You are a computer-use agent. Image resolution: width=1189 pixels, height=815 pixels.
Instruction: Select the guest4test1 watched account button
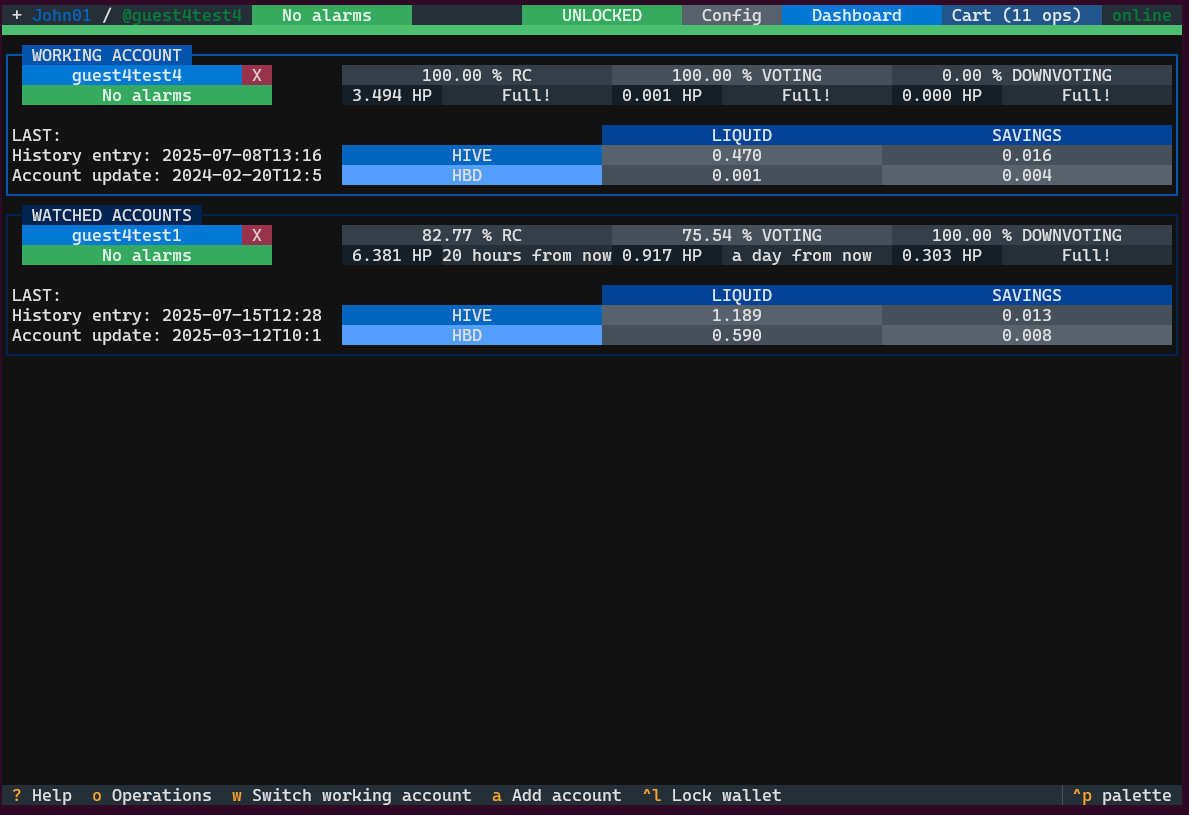point(132,235)
